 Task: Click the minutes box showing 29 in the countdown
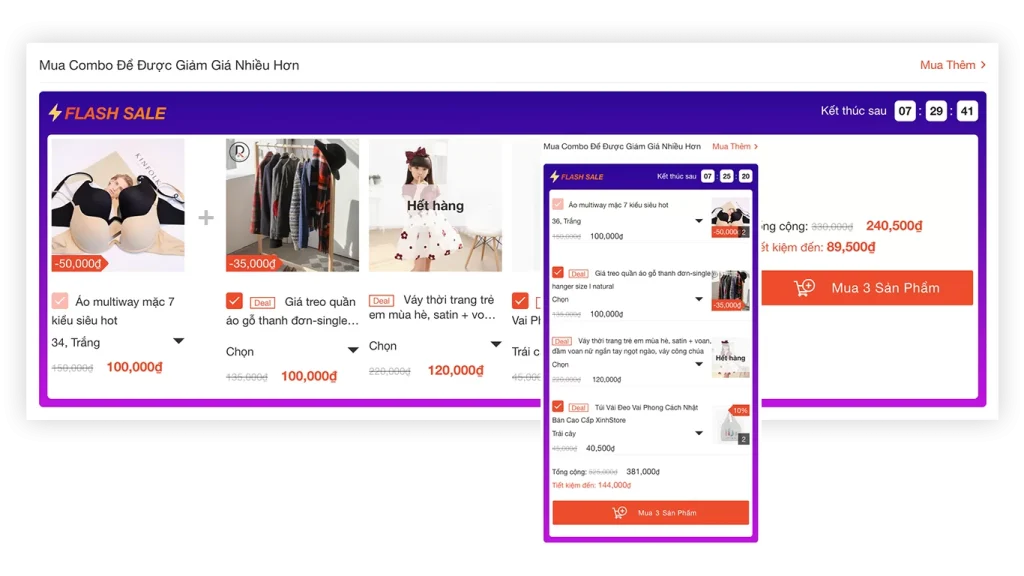(936, 111)
